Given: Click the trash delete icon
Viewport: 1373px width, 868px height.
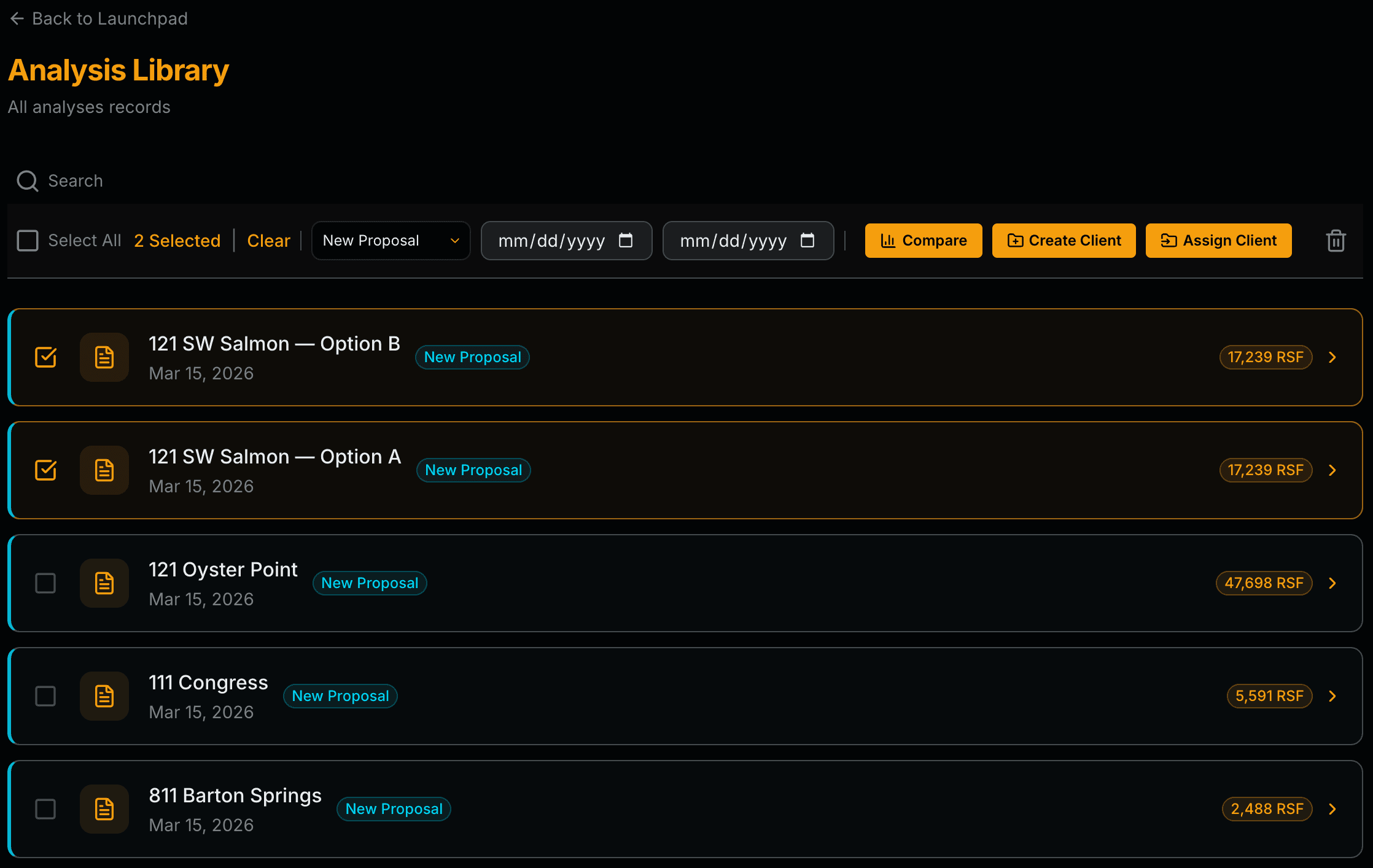Looking at the screenshot, I should [x=1336, y=241].
